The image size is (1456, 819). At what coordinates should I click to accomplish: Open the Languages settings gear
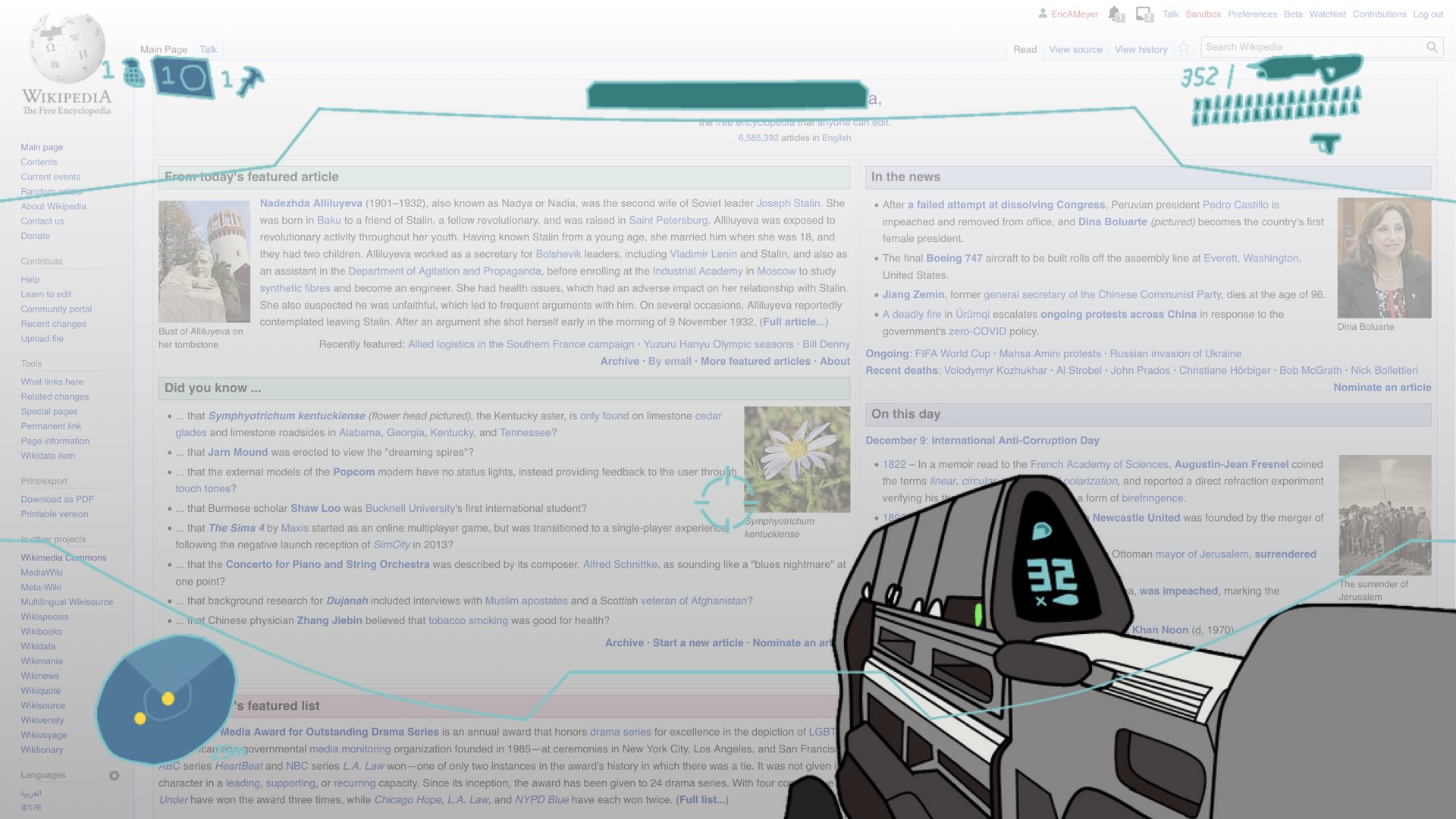click(114, 776)
